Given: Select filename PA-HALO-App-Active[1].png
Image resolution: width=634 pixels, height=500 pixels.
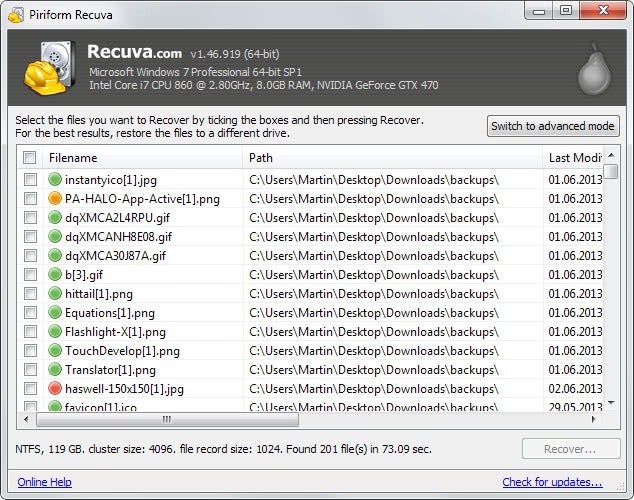Looking at the screenshot, I should [x=142, y=198].
